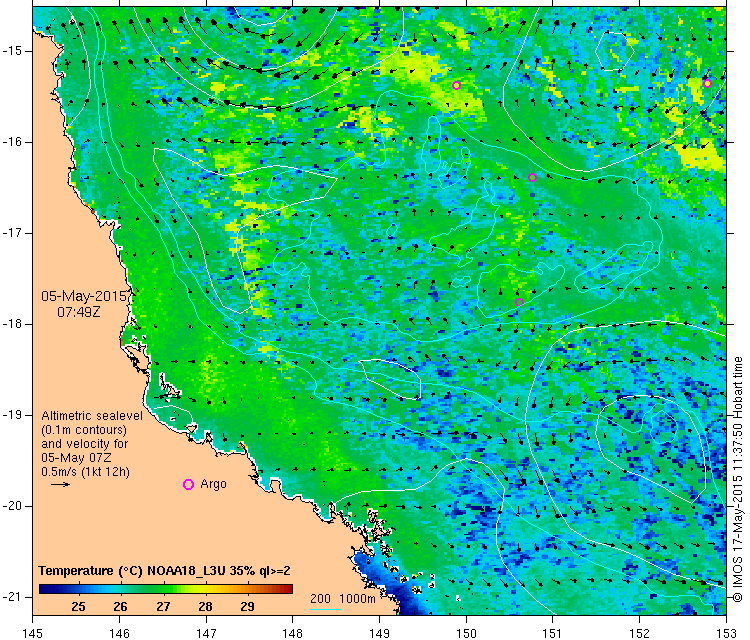Image resolution: width=750 pixels, height=640 pixels.
Task: Click the 0.5m/s reference velocity arrow
Action: [61, 485]
